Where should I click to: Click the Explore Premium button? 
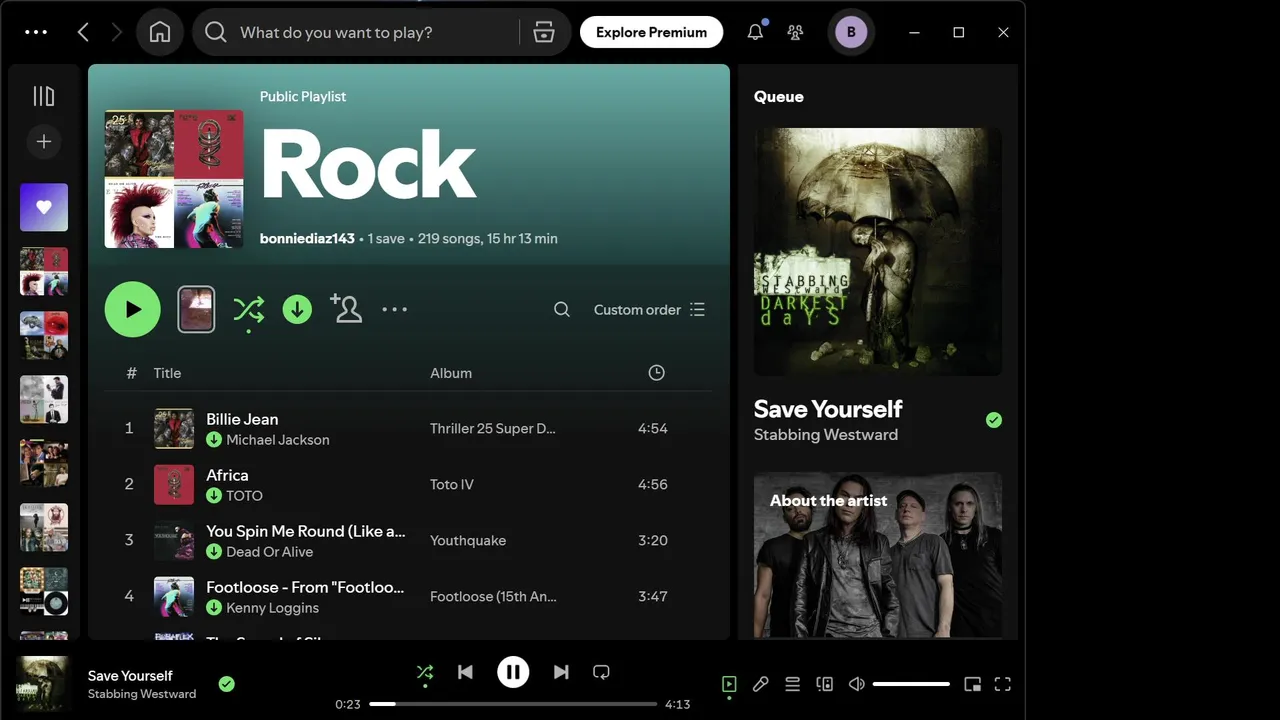coord(651,32)
